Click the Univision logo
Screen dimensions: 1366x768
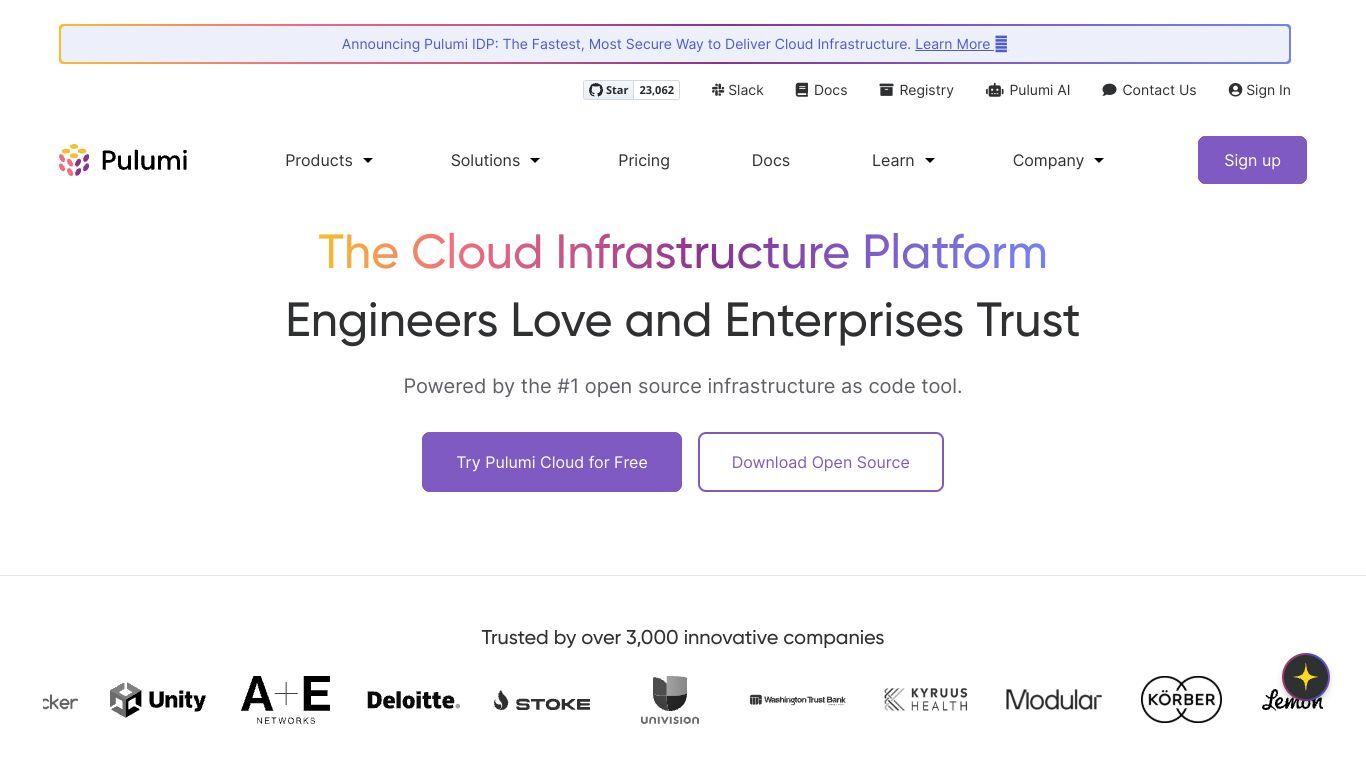[x=670, y=700]
